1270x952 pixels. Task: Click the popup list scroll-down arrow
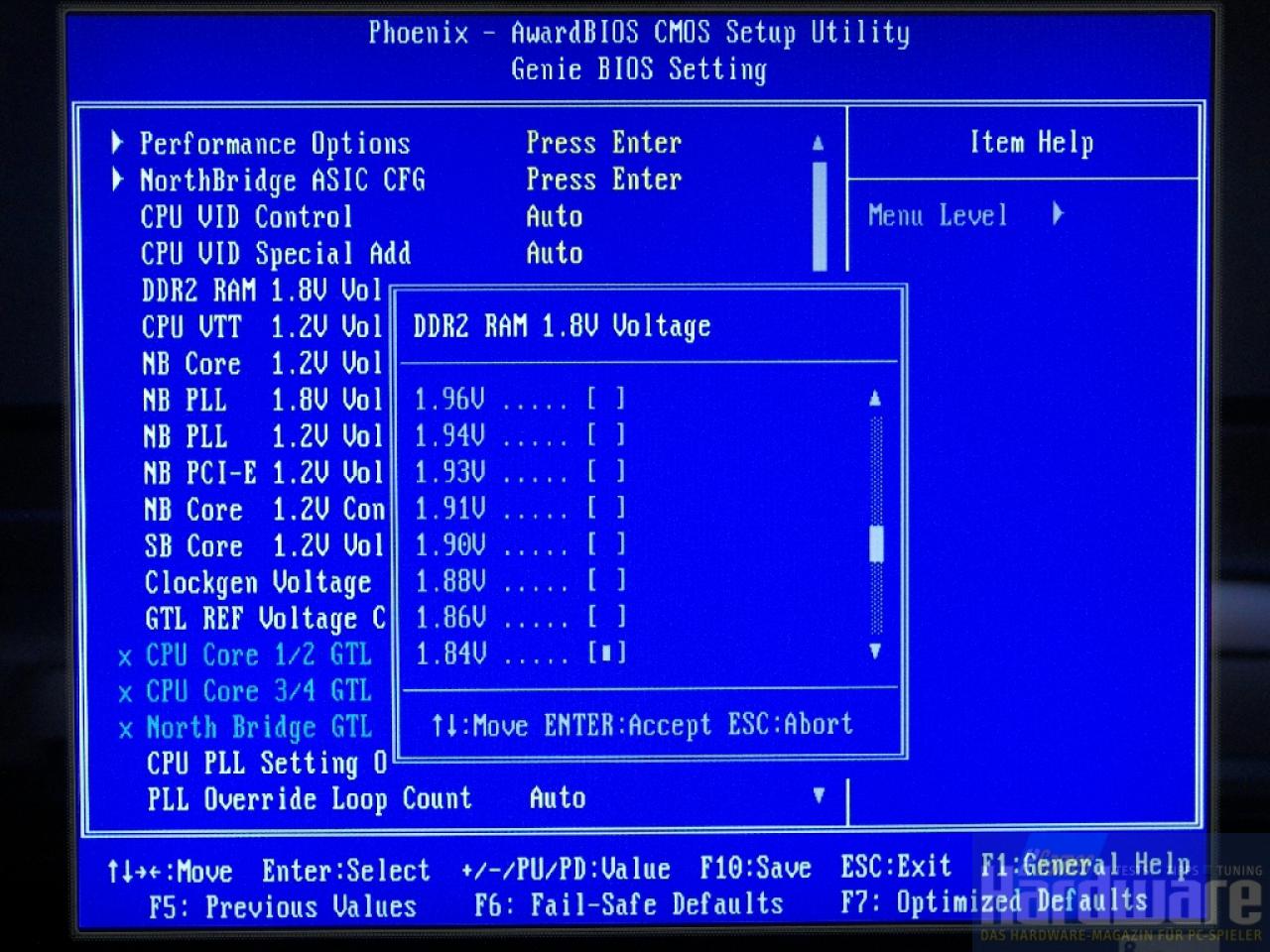[874, 652]
